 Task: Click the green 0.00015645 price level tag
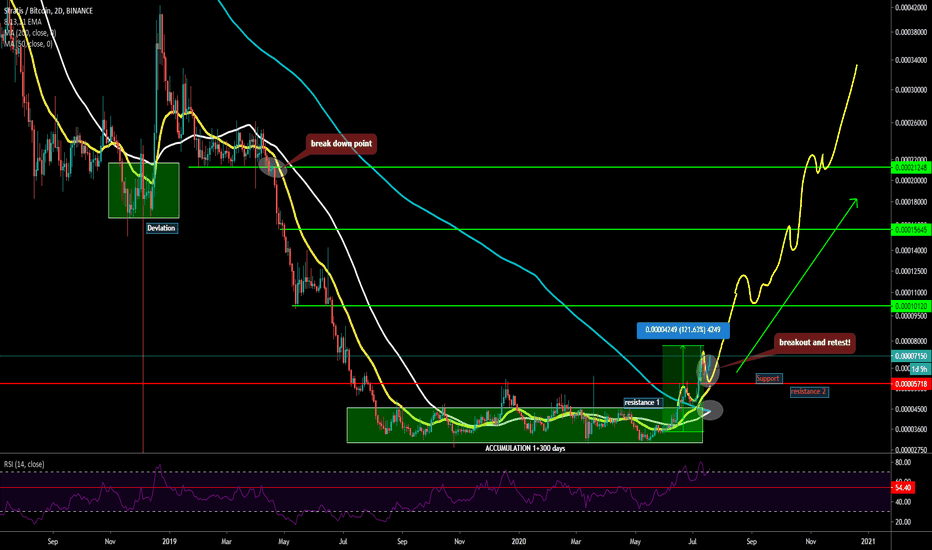912,230
